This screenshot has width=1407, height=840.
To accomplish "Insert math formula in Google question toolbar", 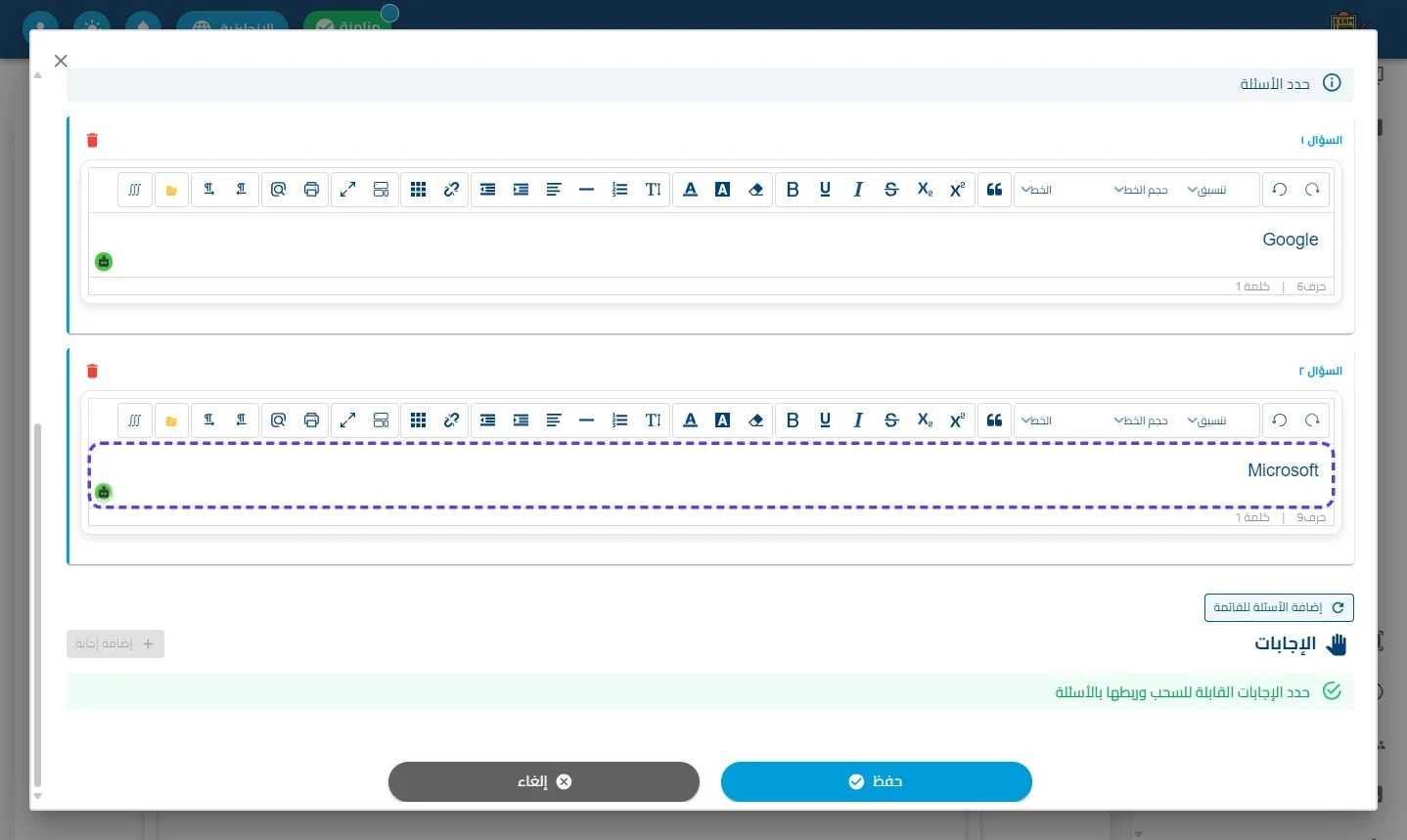I will [135, 190].
